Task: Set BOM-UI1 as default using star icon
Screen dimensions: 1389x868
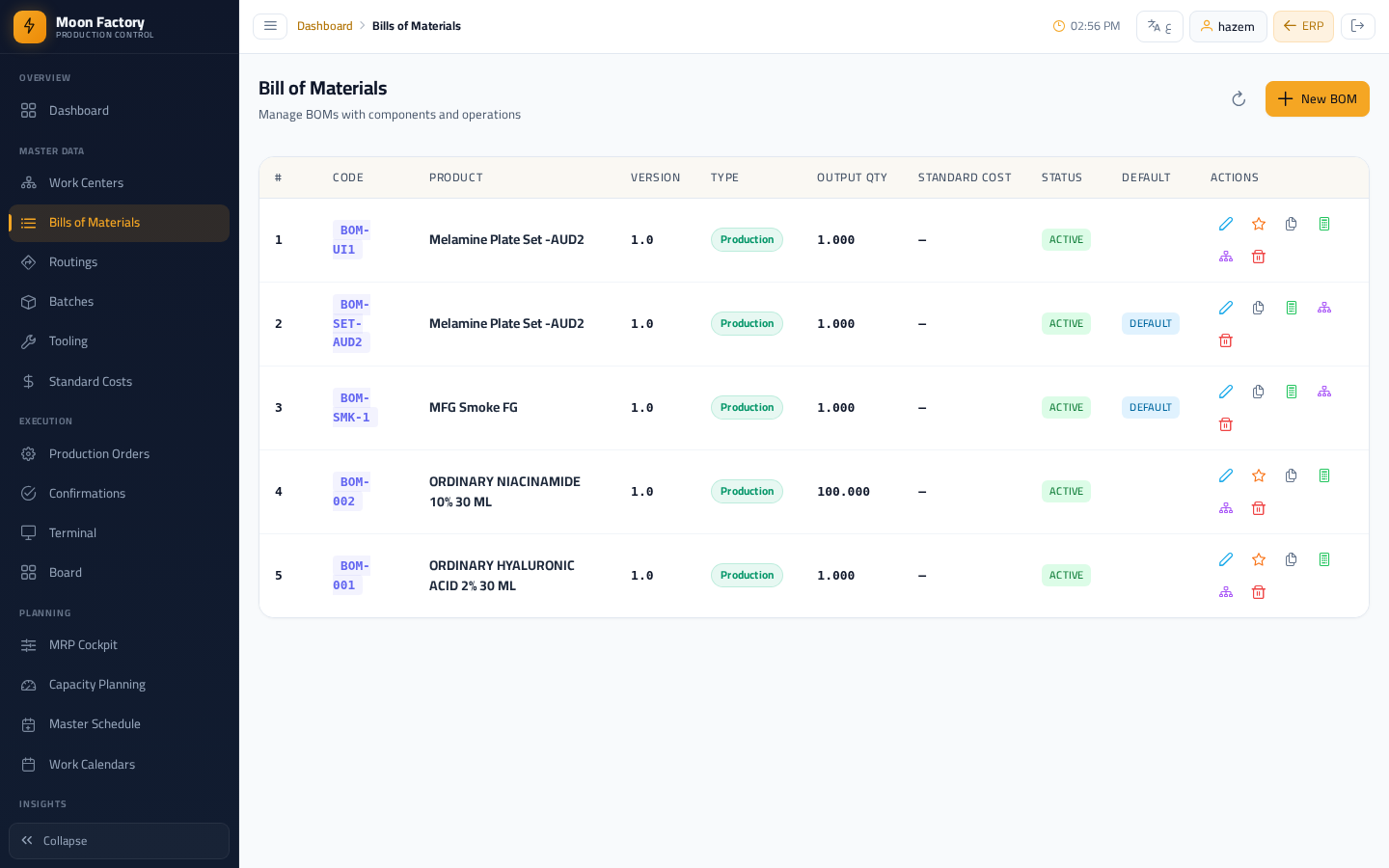Action: (x=1259, y=224)
